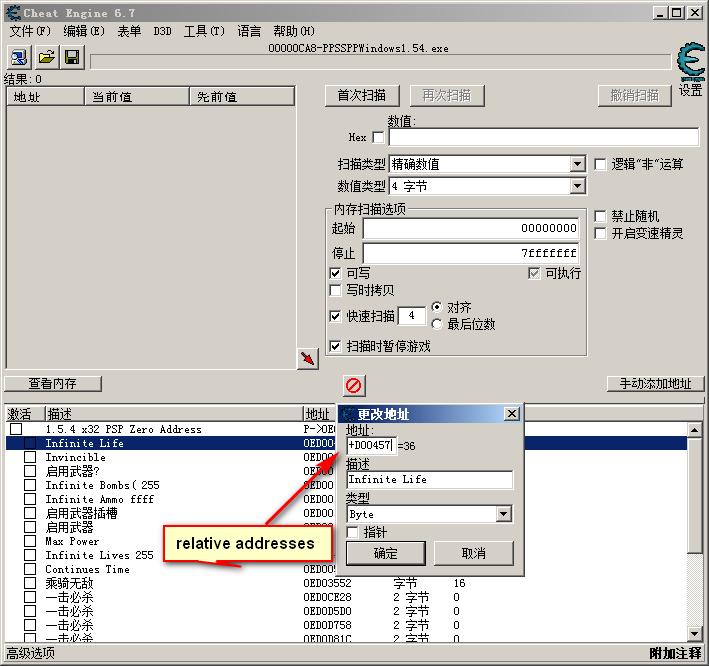Select the 对齐 radio button
The height and width of the screenshot is (666, 709).
pos(437,307)
